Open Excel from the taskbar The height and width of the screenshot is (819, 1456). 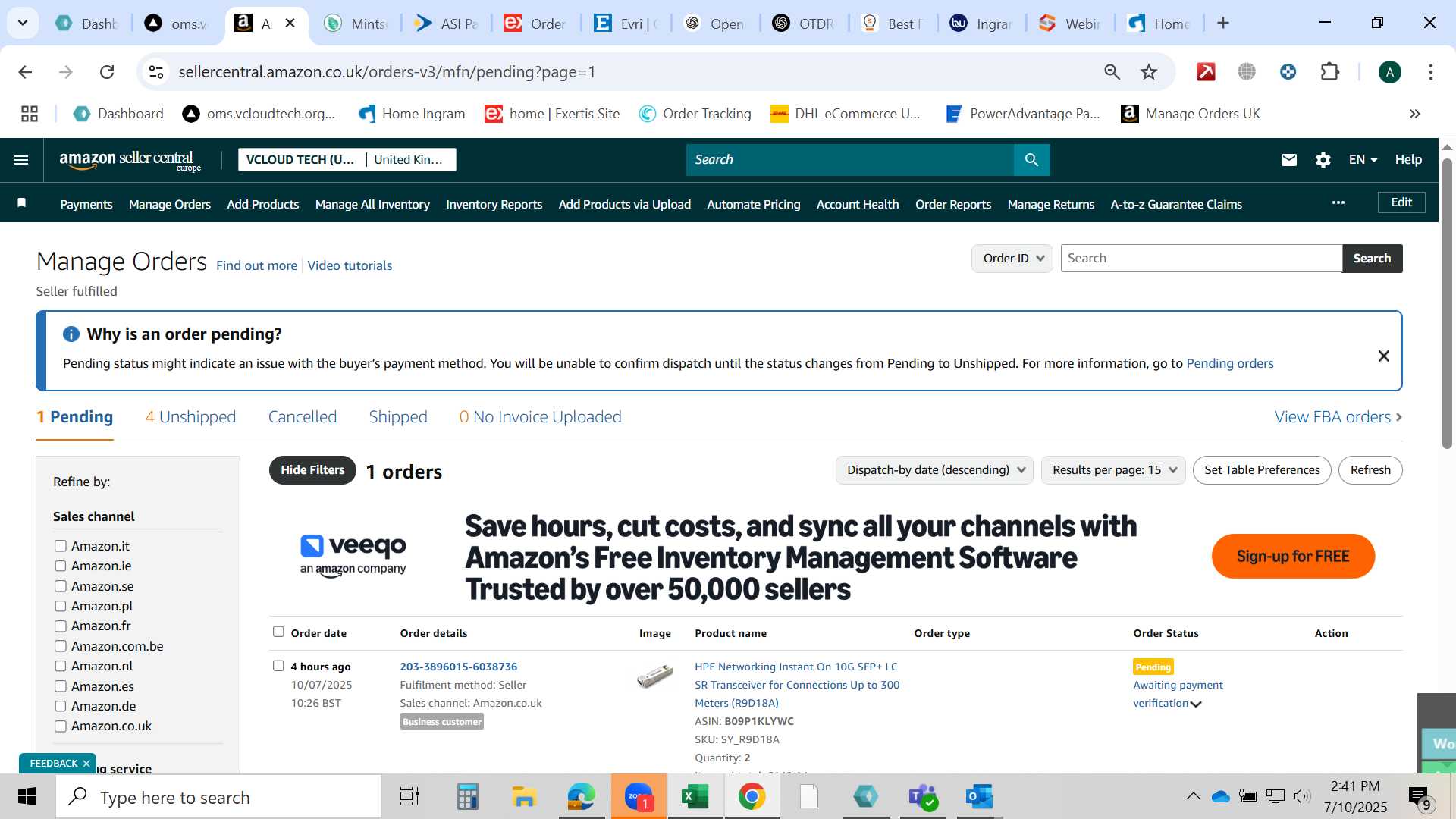tap(695, 796)
